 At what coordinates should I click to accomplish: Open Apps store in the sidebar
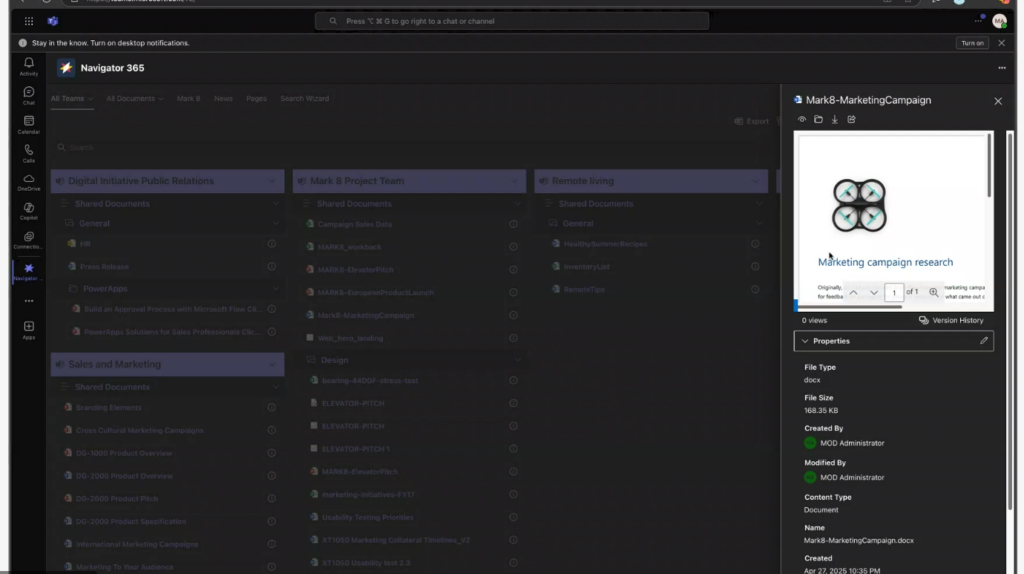click(29, 330)
